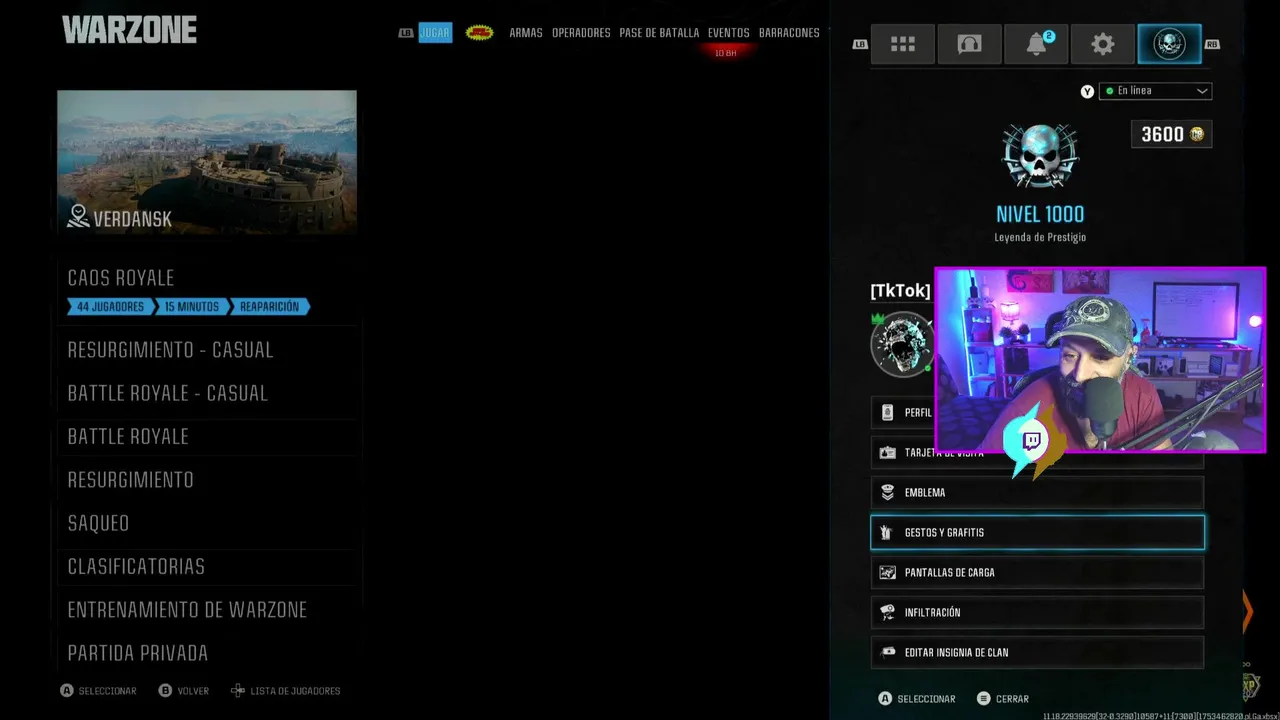The image size is (1280, 720).
Task: Switch to the Jugar tab
Action: [434, 33]
